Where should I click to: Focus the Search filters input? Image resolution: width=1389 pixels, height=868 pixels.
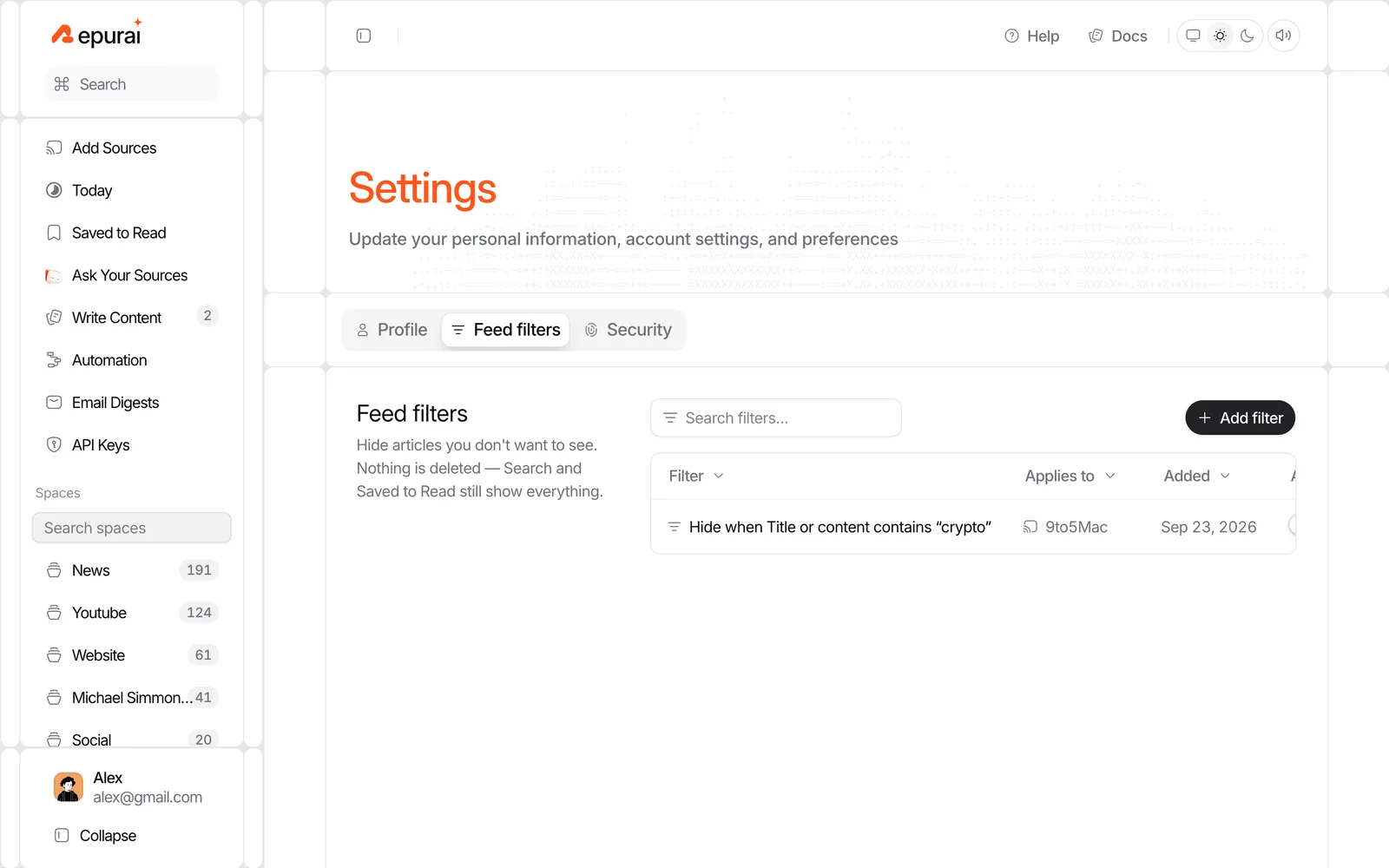pyautogui.click(x=776, y=418)
